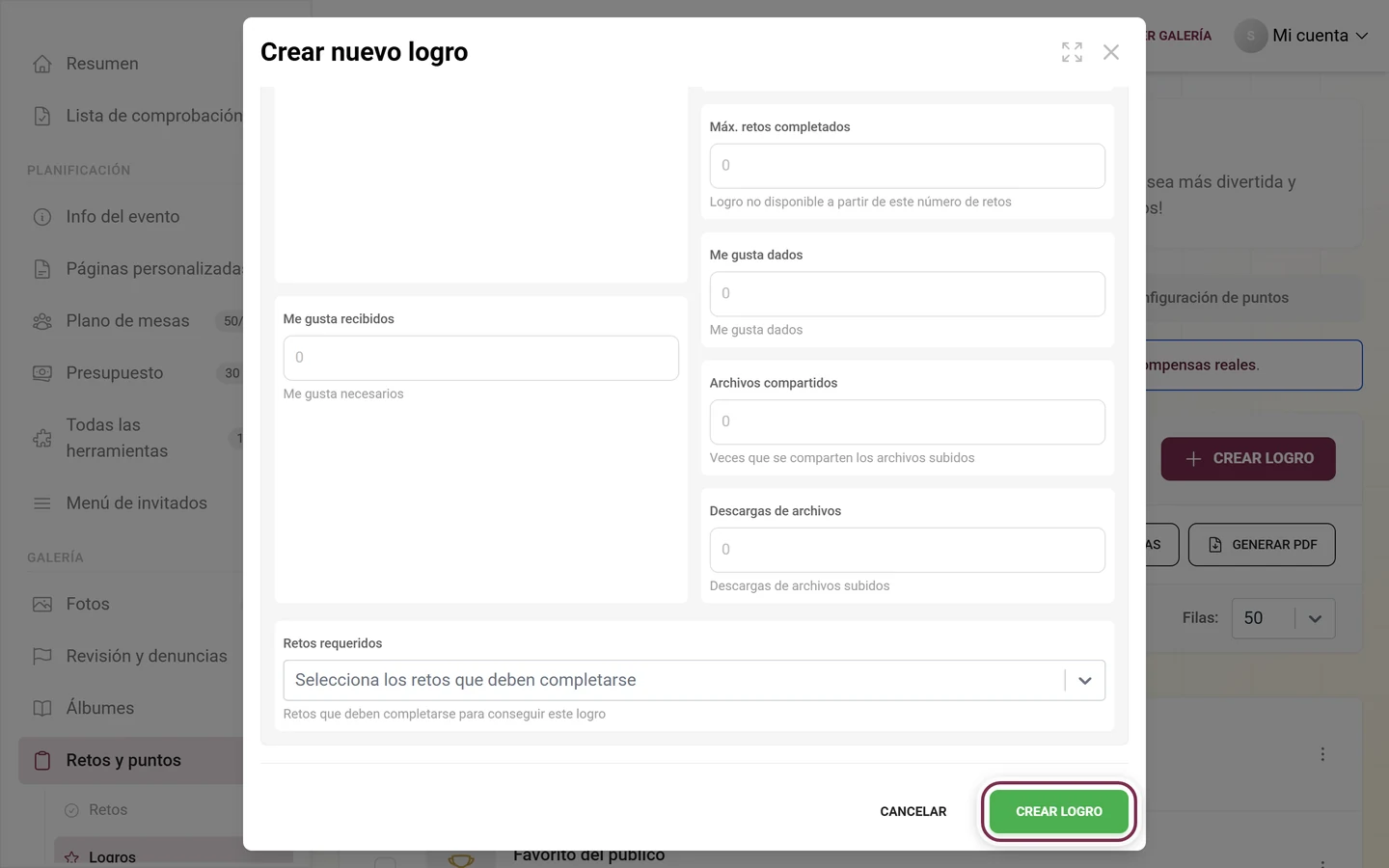The height and width of the screenshot is (868, 1389).
Task: Click the Fotos image icon
Action: click(x=42, y=605)
